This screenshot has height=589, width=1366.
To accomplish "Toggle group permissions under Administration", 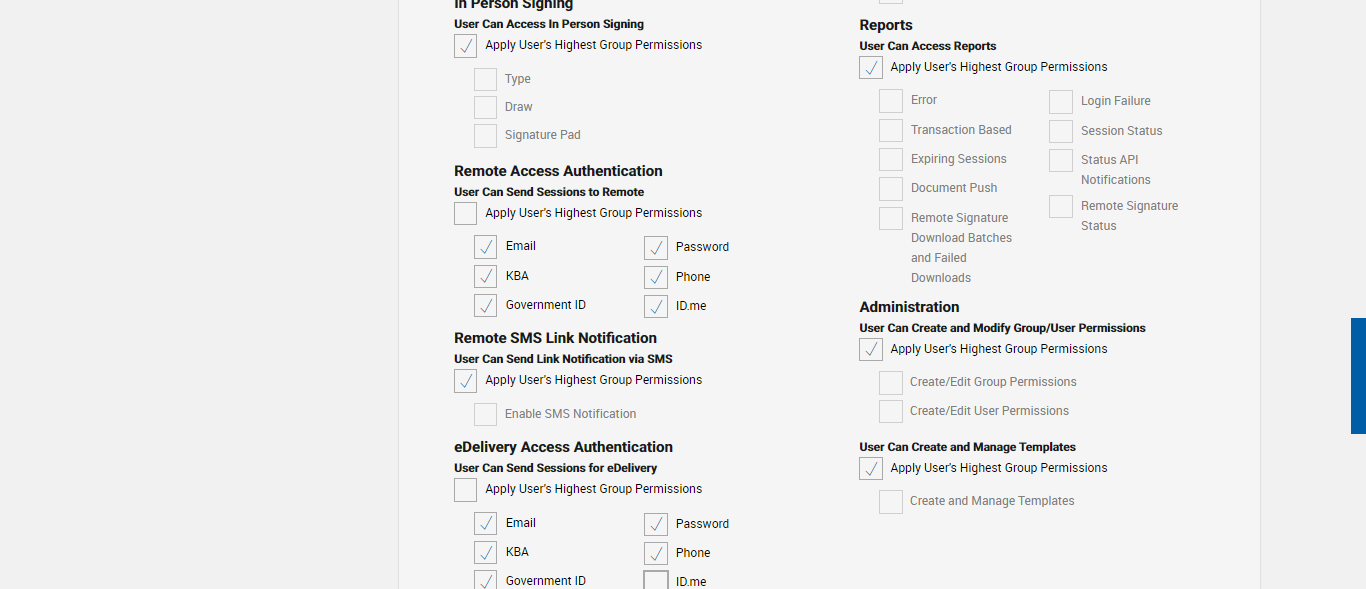I will tap(871, 350).
